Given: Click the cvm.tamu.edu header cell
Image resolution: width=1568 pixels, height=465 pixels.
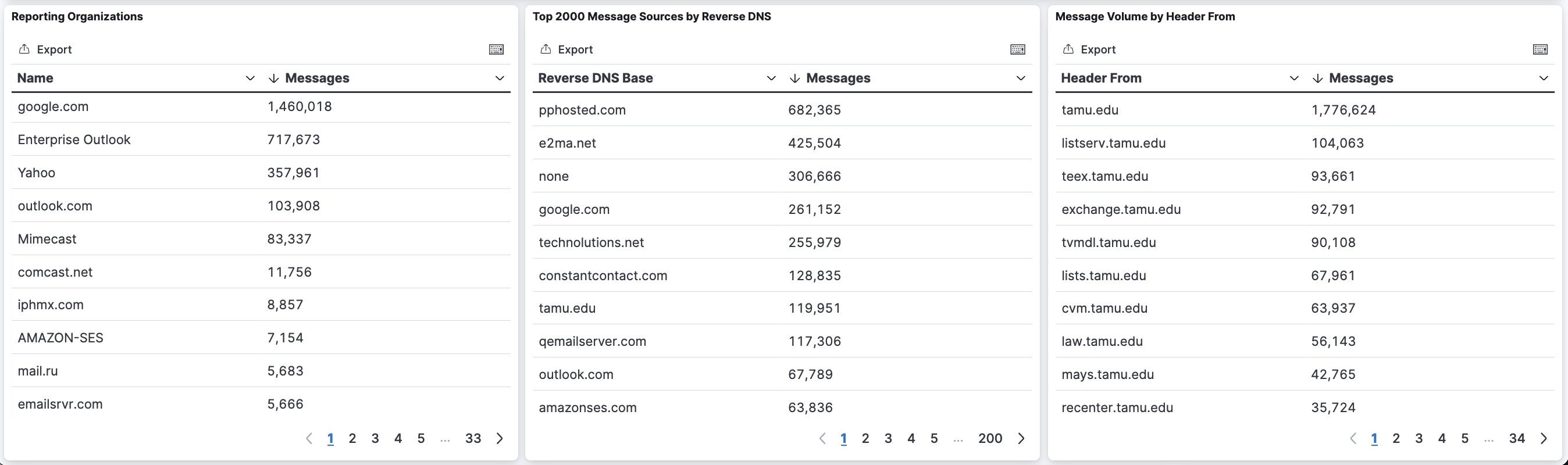Looking at the screenshot, I should 1104,309.
